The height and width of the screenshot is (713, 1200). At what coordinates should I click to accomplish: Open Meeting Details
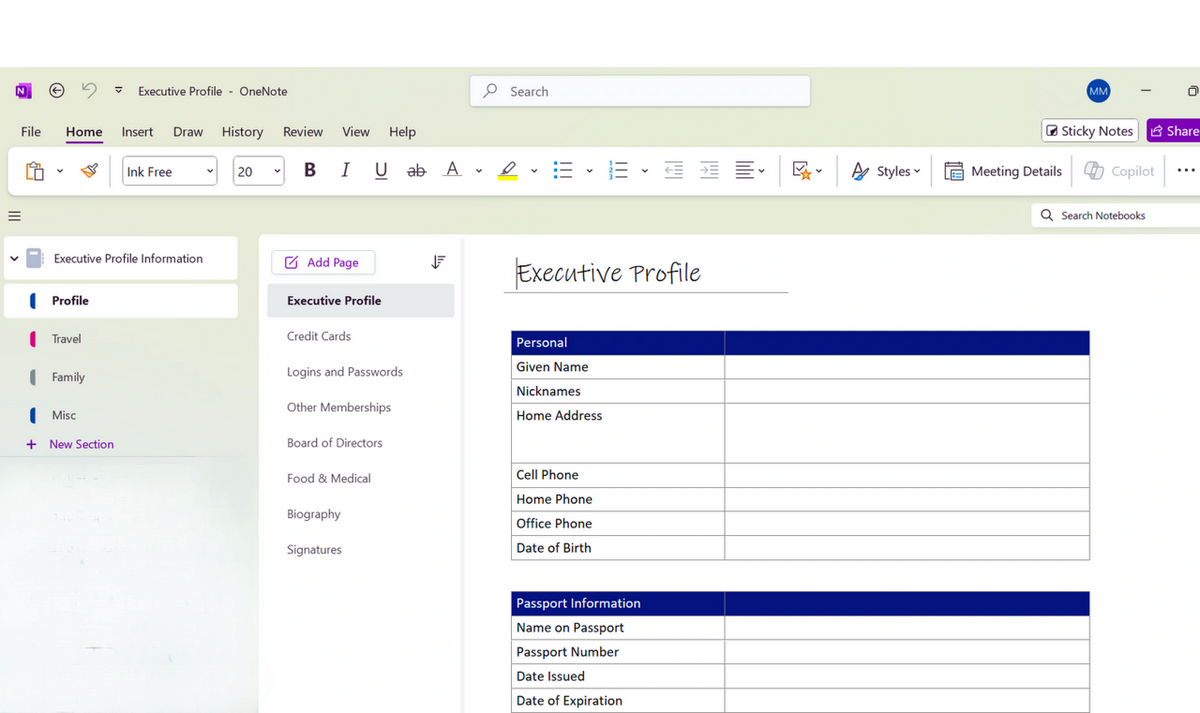coord(1002,171)
